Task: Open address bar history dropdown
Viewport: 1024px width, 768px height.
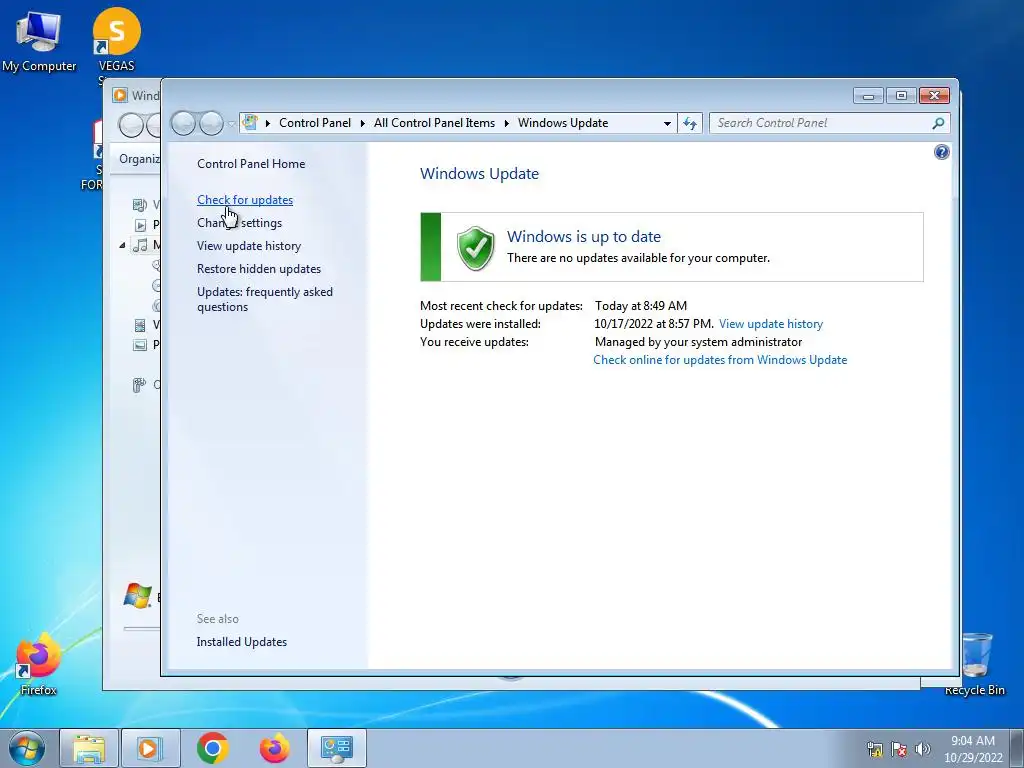Action: (667, 123)
